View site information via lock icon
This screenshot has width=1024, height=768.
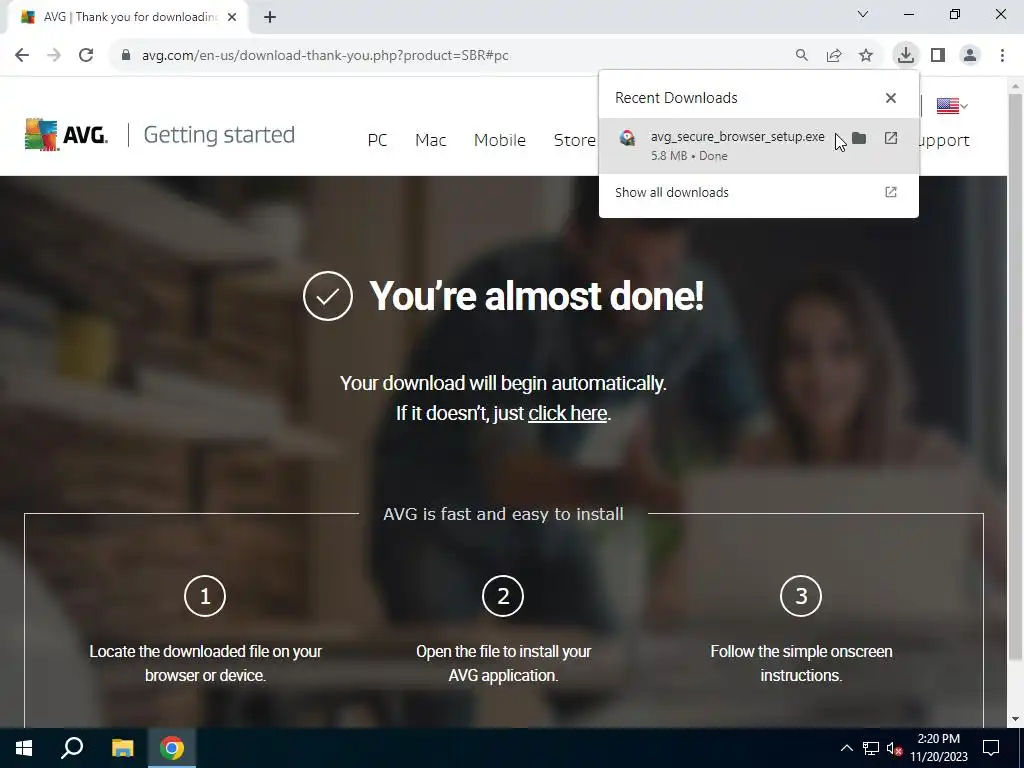point(126,56)
